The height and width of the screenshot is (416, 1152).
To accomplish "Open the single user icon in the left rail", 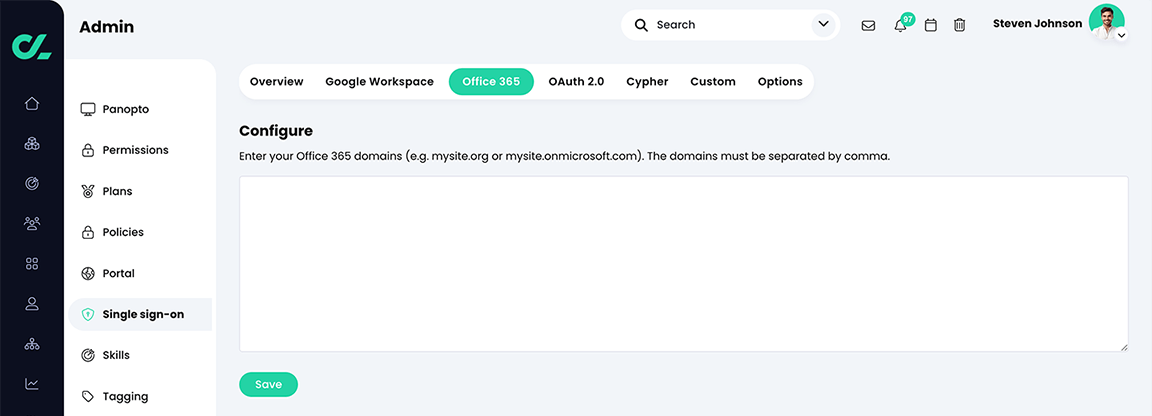I will (x=32, y=304).
